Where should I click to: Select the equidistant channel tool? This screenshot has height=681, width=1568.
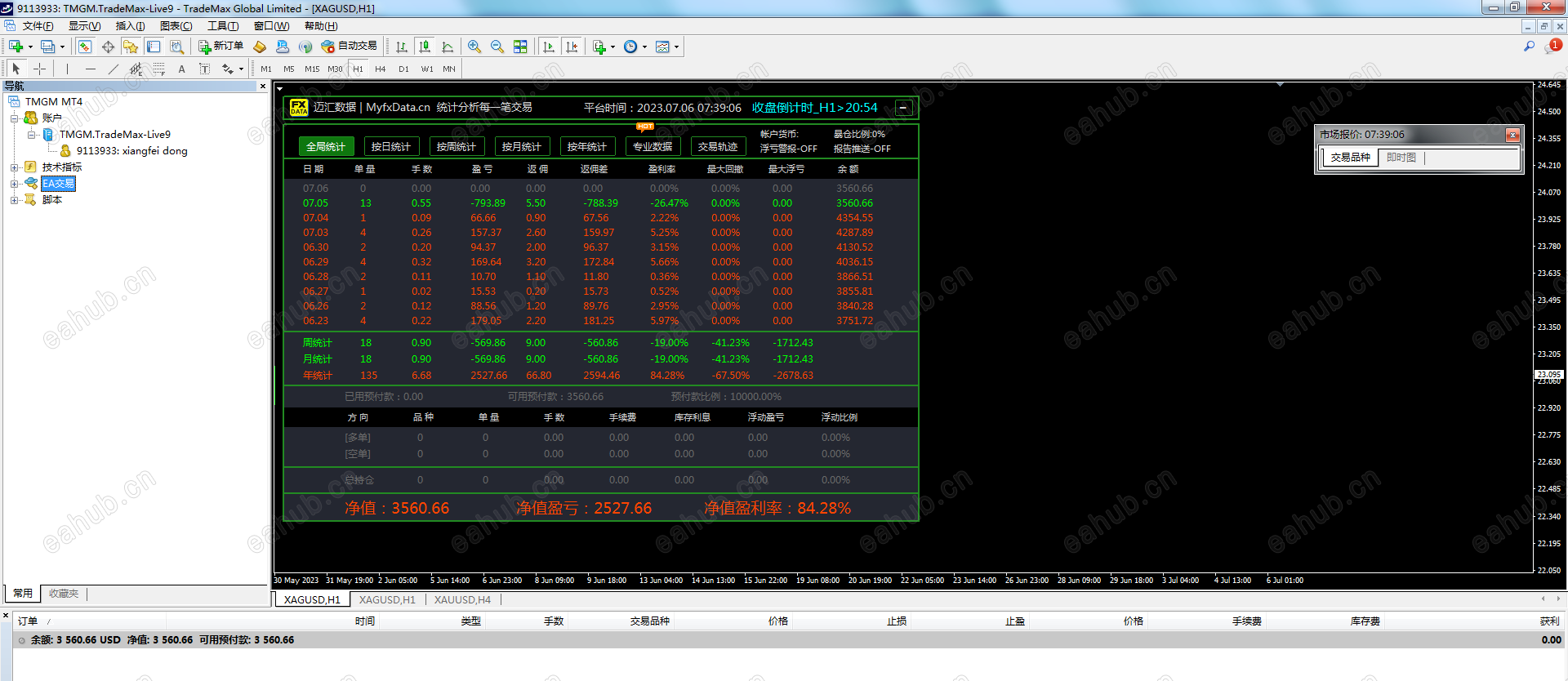click(x=136, y=69)
